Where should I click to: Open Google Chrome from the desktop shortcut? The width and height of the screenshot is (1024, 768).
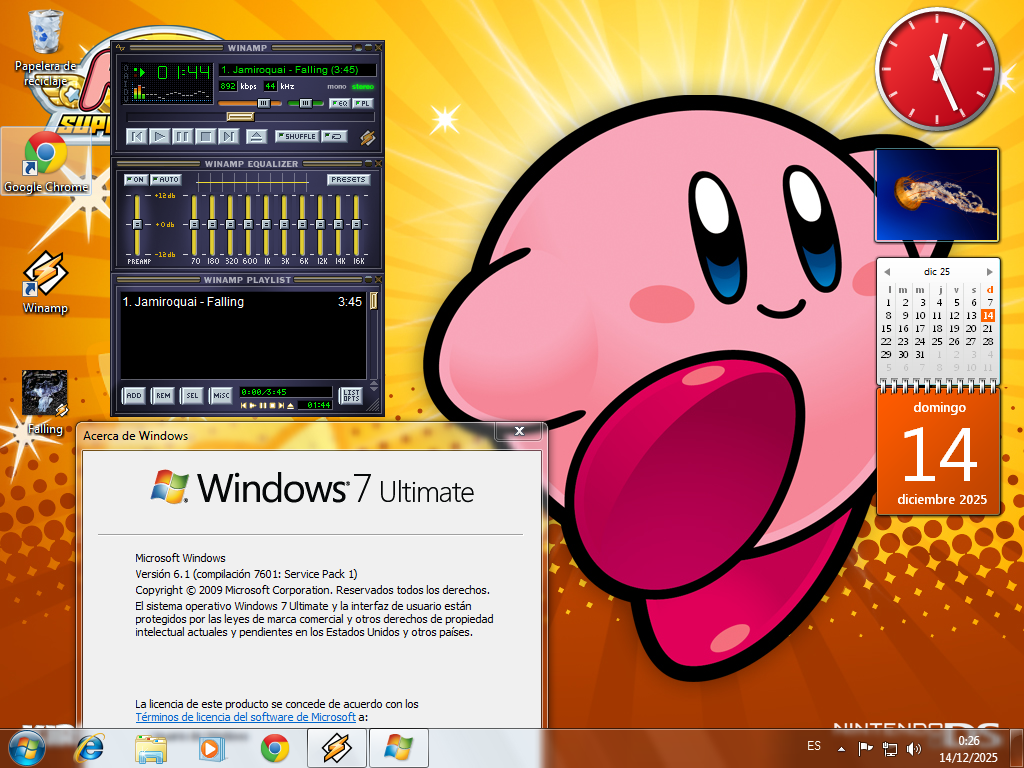pos(45,160)
